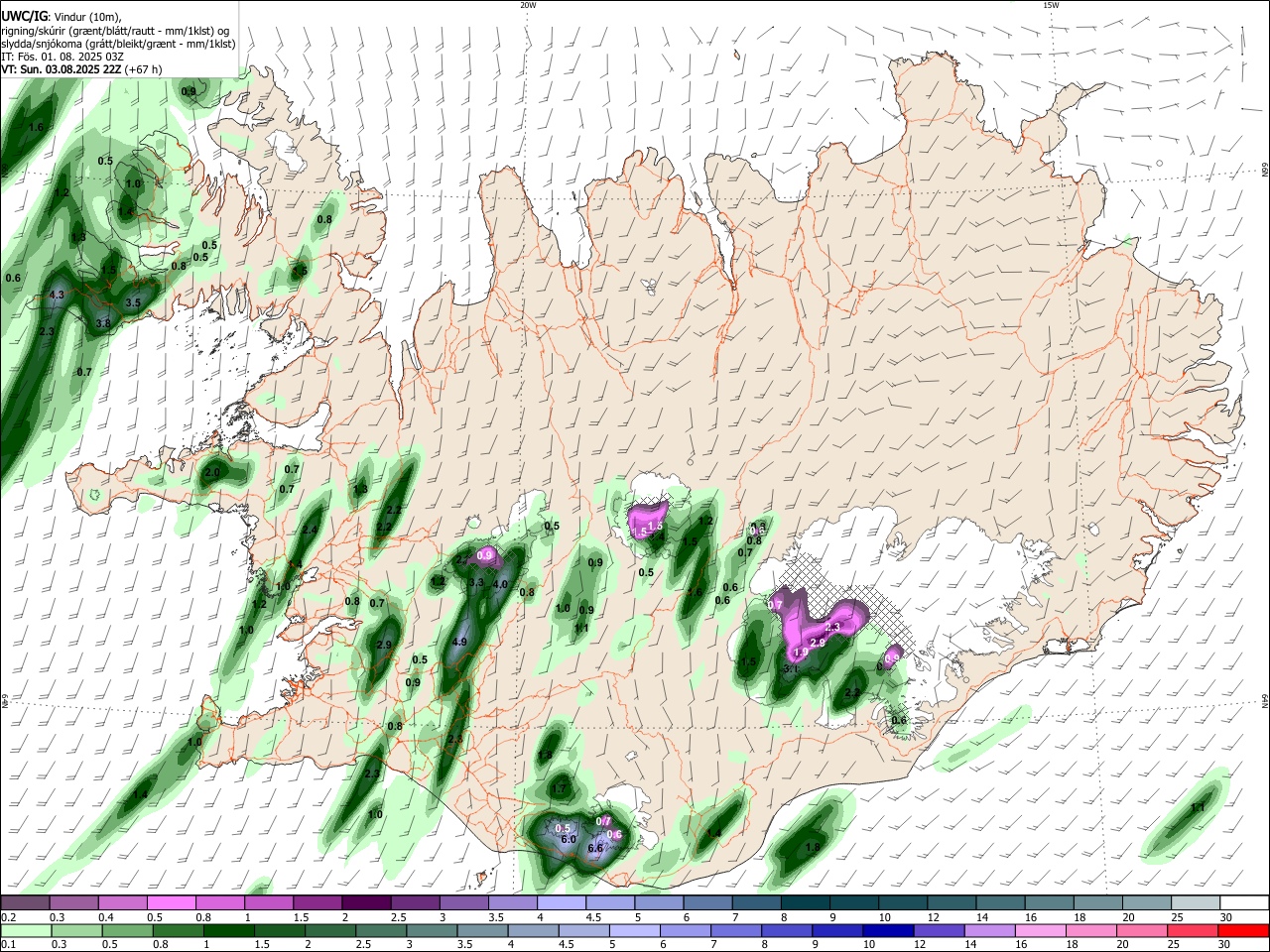Choose the deep blue 10 swatch in bottom legend row

(888, 931)
